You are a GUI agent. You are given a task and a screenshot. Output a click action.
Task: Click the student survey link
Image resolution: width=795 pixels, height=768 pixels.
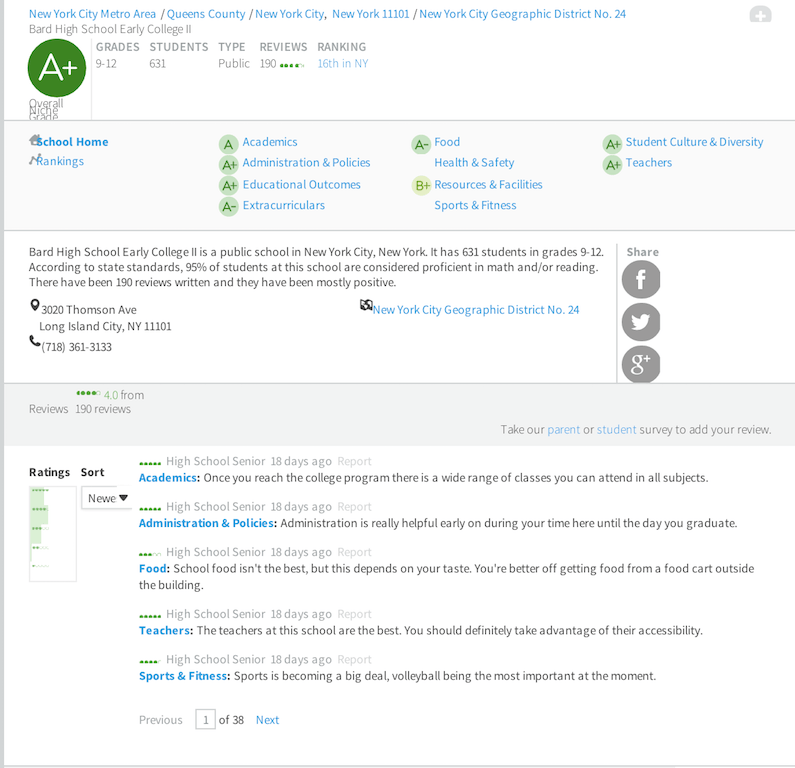pyautogui.click(x=616, y=429)
